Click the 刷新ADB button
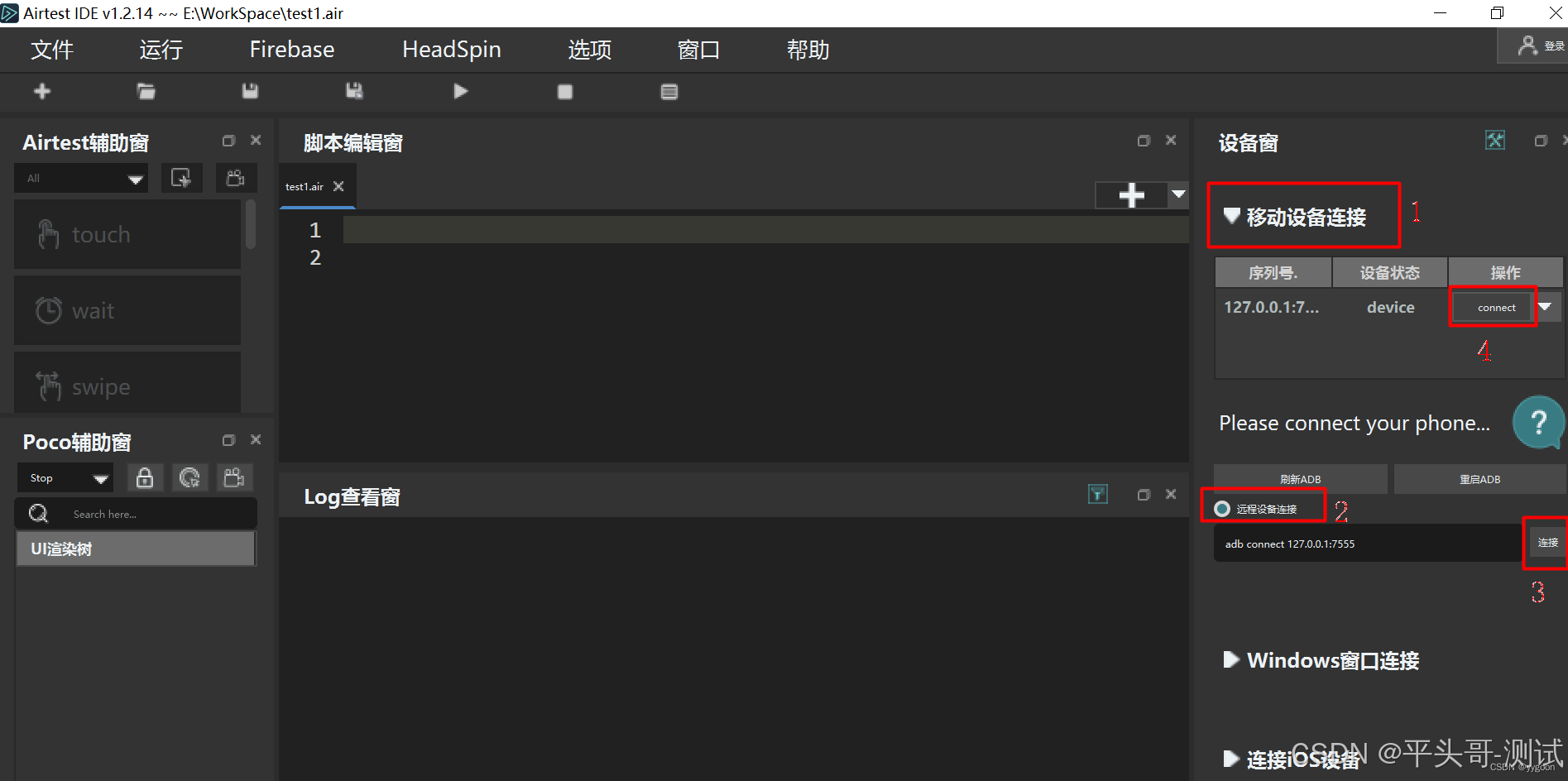The width and height of the screenshot is (1568, 781). coord(1300,479)
